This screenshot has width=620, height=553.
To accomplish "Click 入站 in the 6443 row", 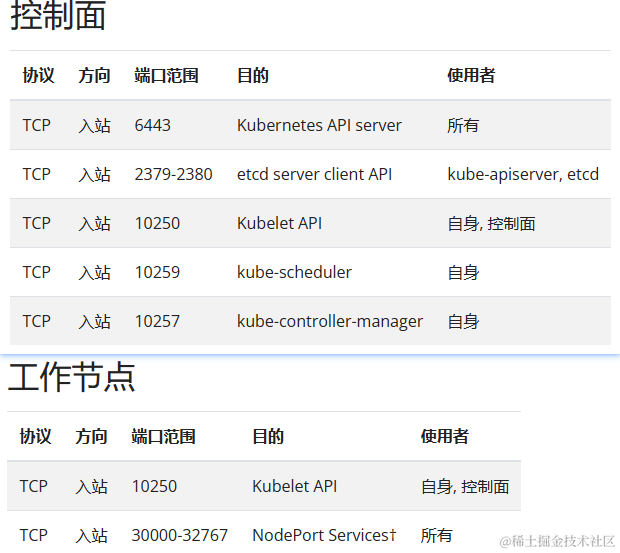I will (94, 125).
